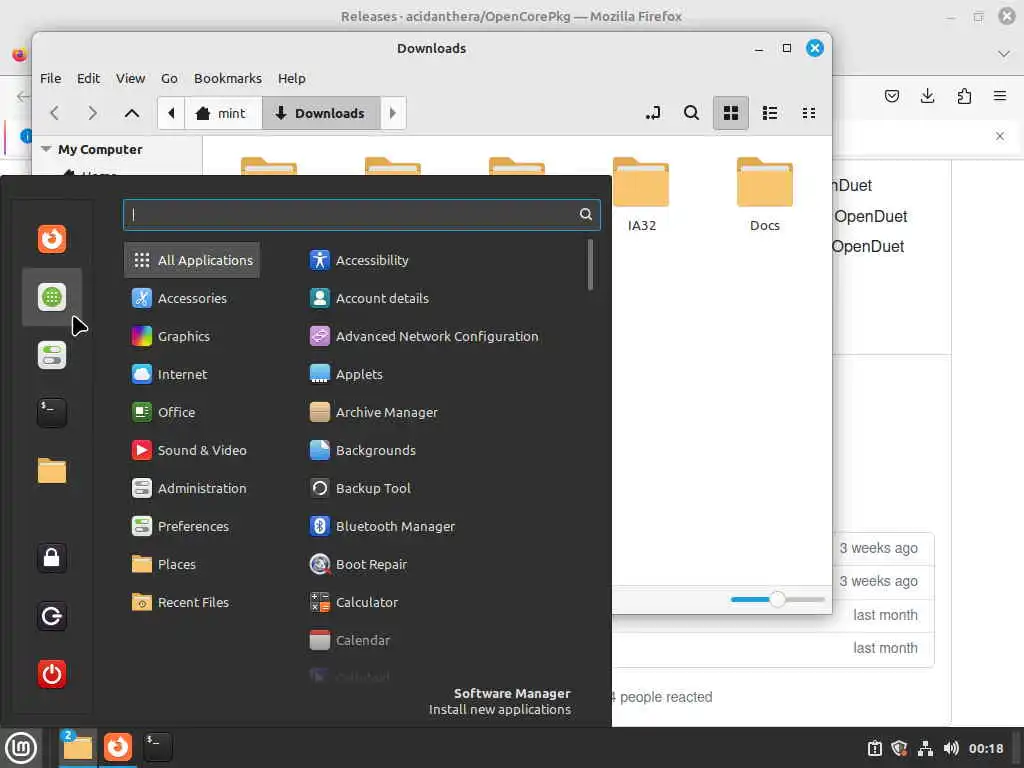Launch Terminal from the menu favorites sidebar
Viewport: 1024px width, 768px height.
coord(52,413)
